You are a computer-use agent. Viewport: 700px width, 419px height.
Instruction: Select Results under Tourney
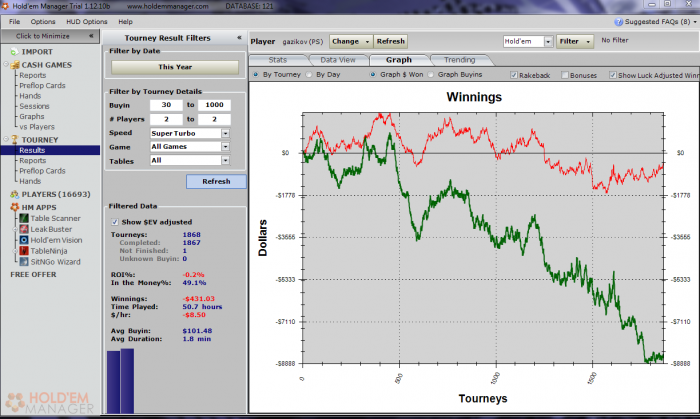(x=50, y=150)
